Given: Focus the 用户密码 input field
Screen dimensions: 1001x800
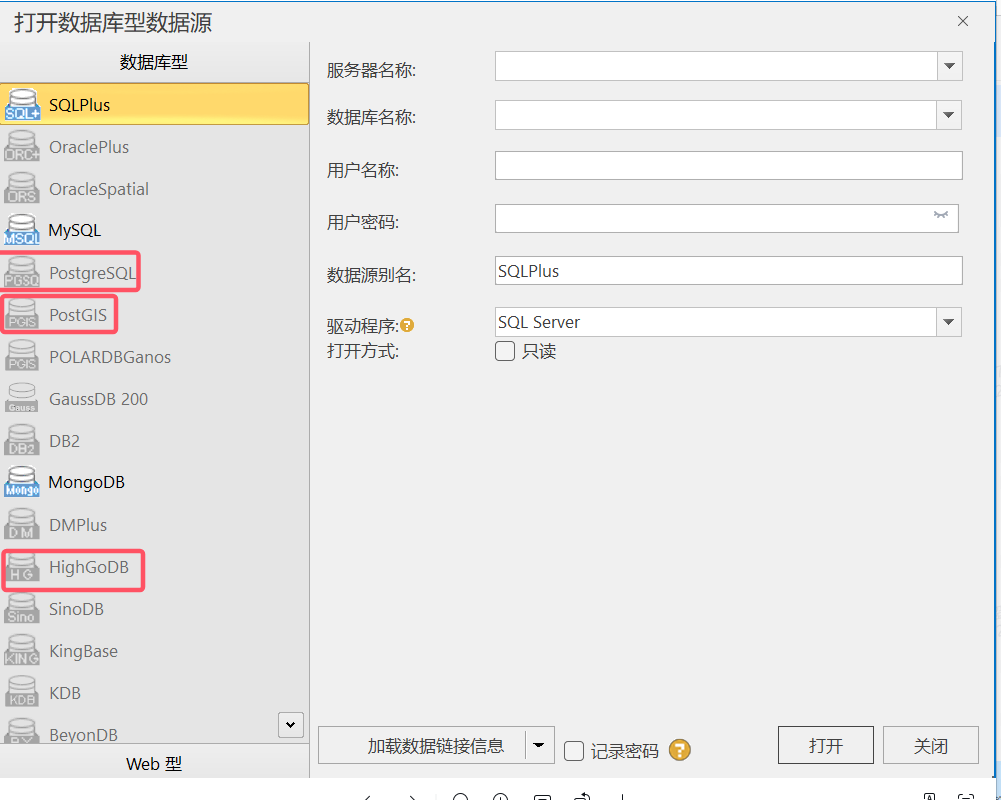Looking at the screenshot, I should [726, 218].
